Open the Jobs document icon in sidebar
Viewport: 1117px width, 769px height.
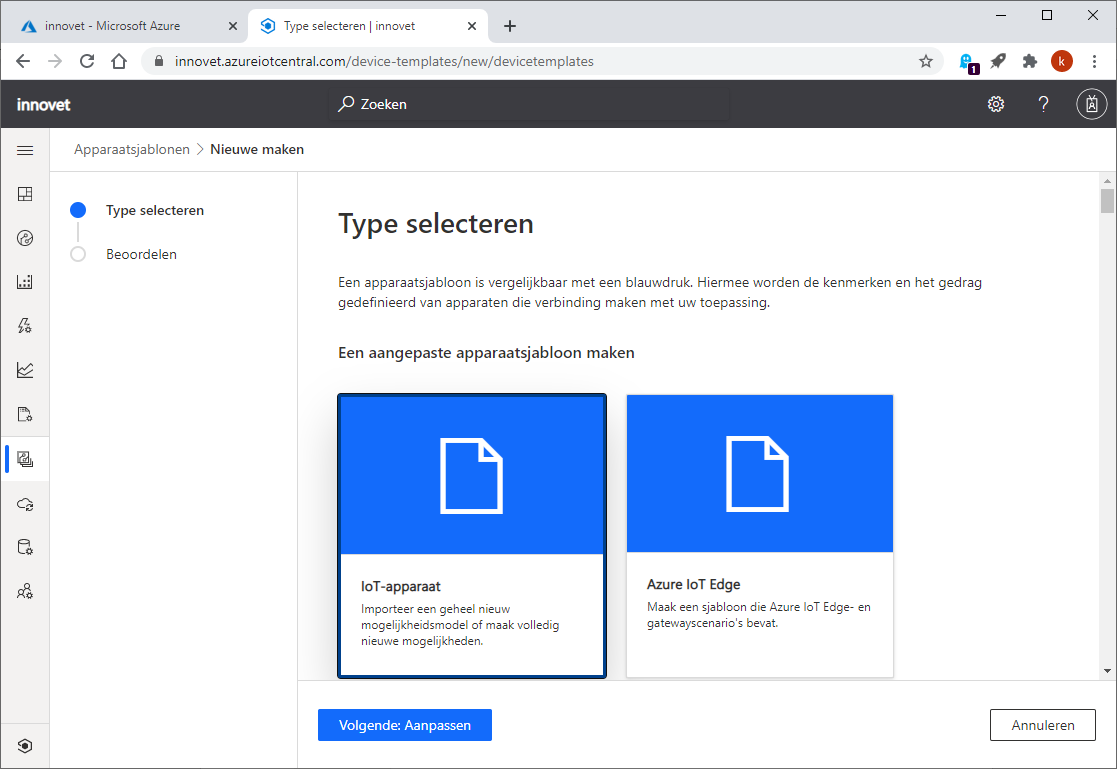click(25, 414)
